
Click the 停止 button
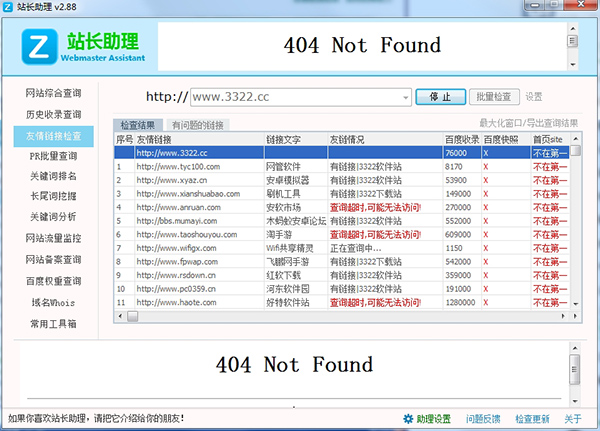click(440, 97)
